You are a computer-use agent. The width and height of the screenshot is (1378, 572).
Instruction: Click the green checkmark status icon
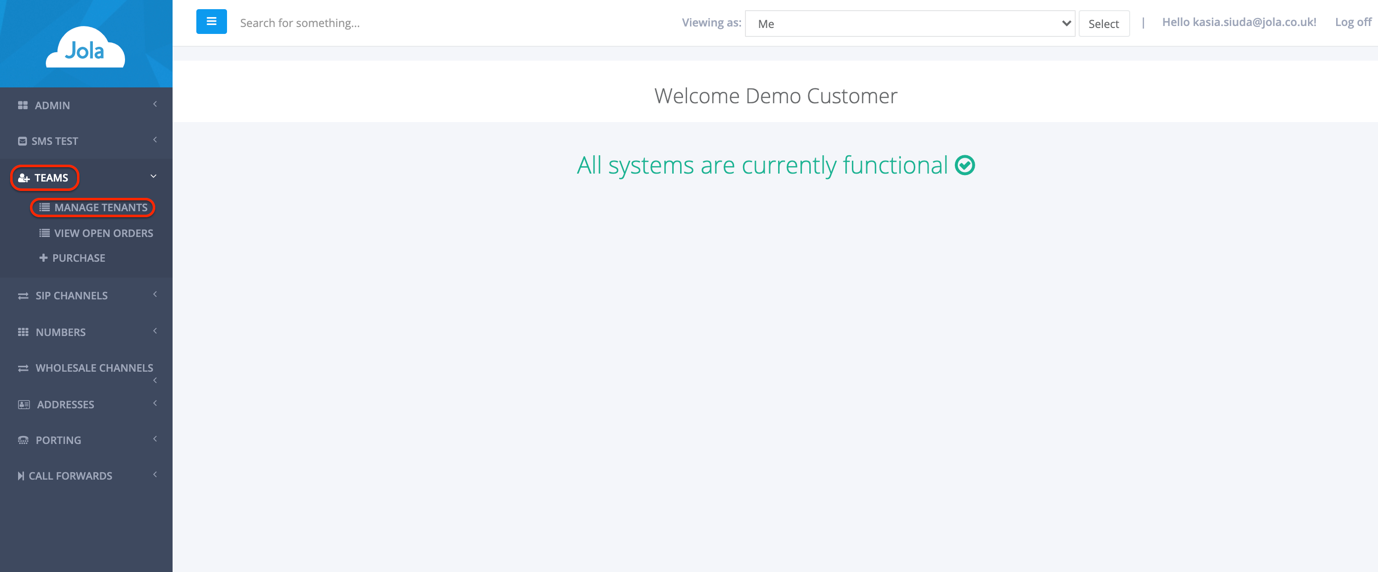coord(965,165)
